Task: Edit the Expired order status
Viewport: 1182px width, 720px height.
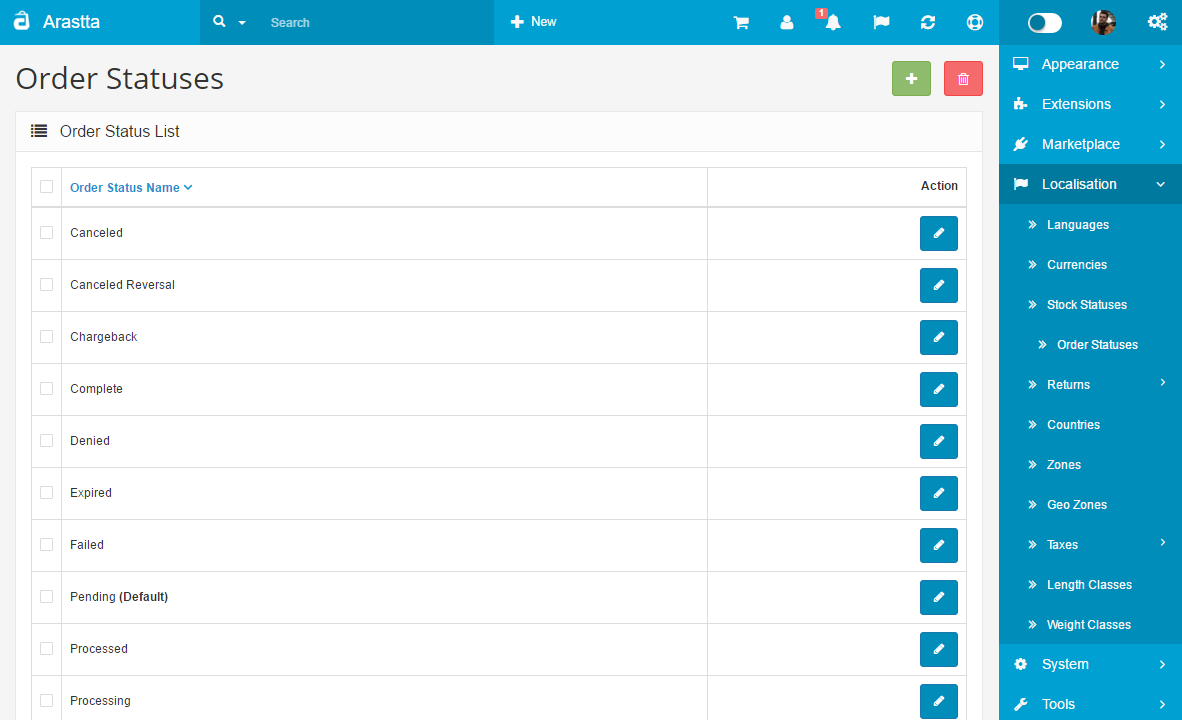Action: pyautogui.click(x=939, y=494)
